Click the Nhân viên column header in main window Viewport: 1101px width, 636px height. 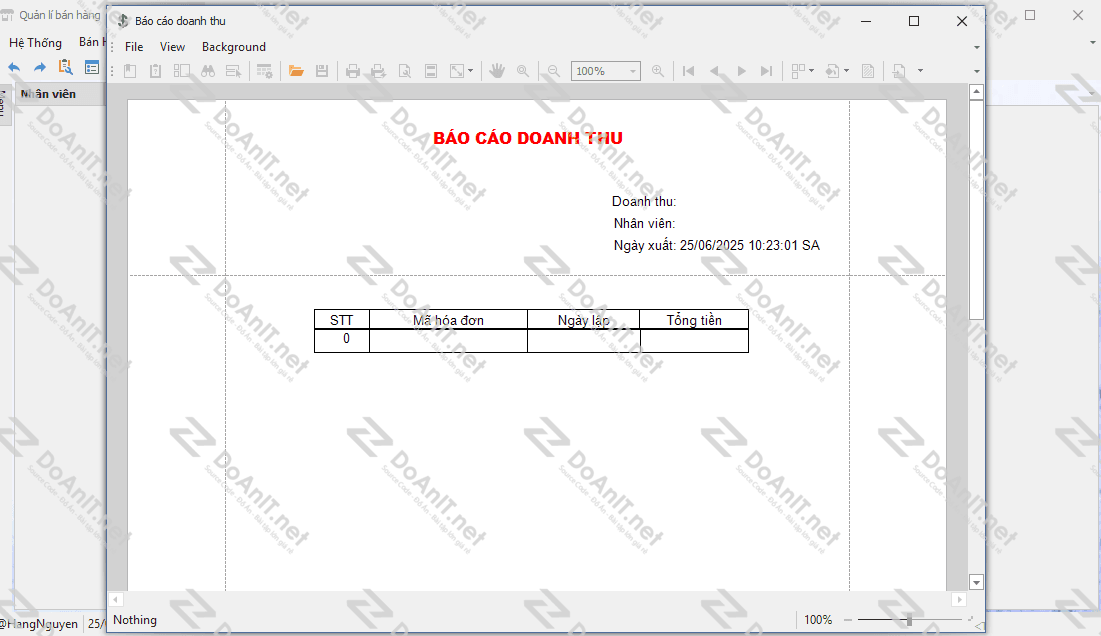(x=48, y=94)
